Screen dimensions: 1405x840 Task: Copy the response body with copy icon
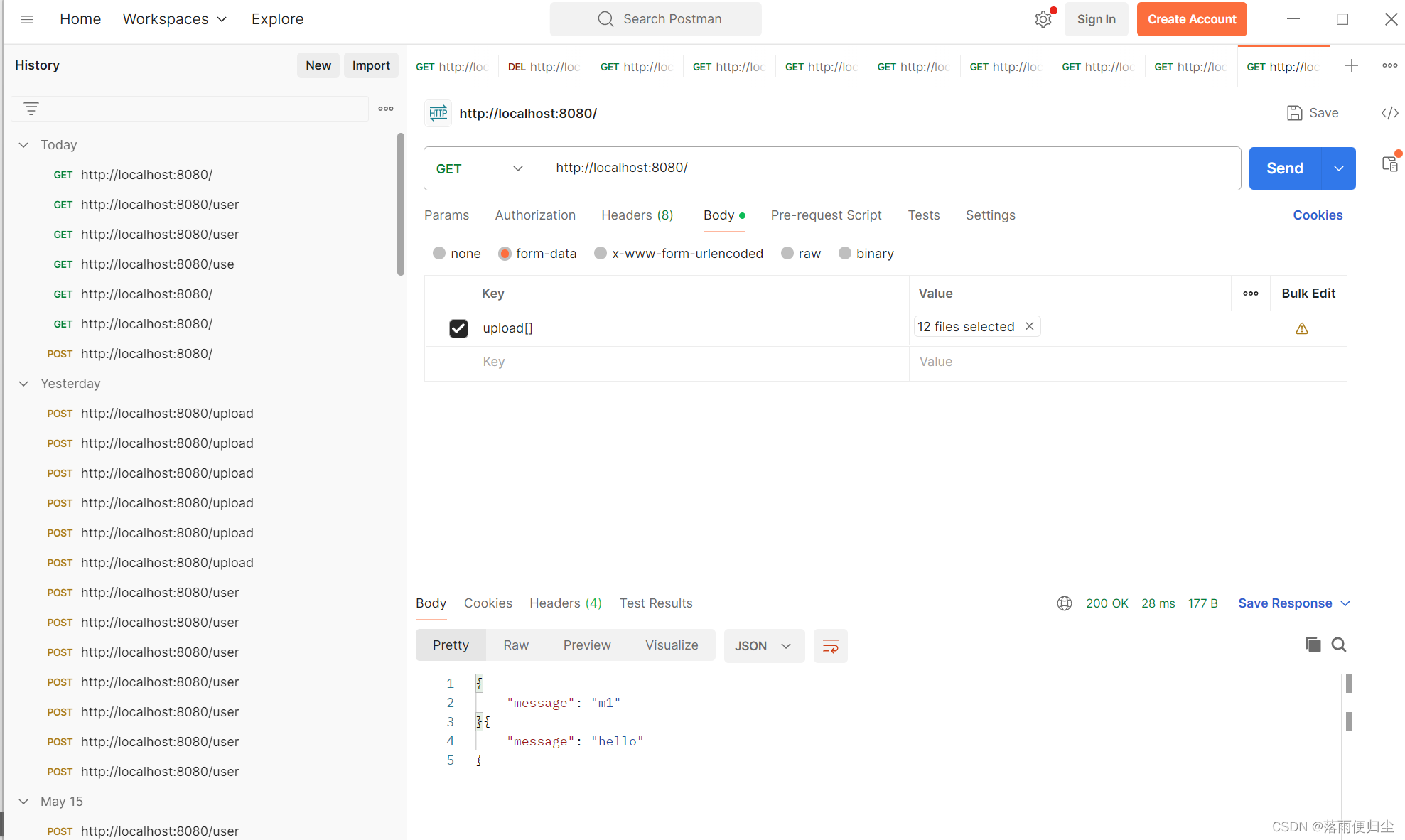(1313, 645)
